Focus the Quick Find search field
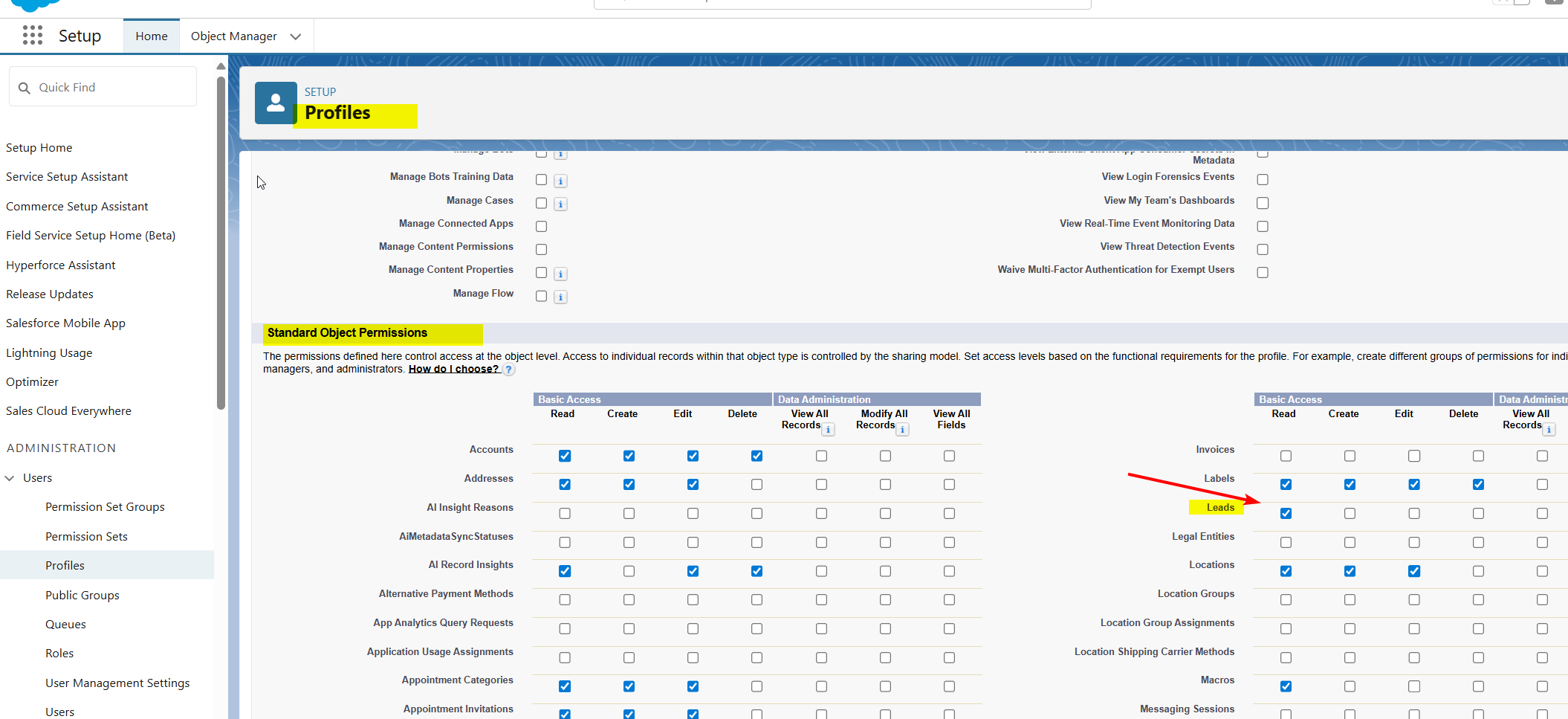The height and width of the screenshot is (719, 1568). tap(111, 88)
